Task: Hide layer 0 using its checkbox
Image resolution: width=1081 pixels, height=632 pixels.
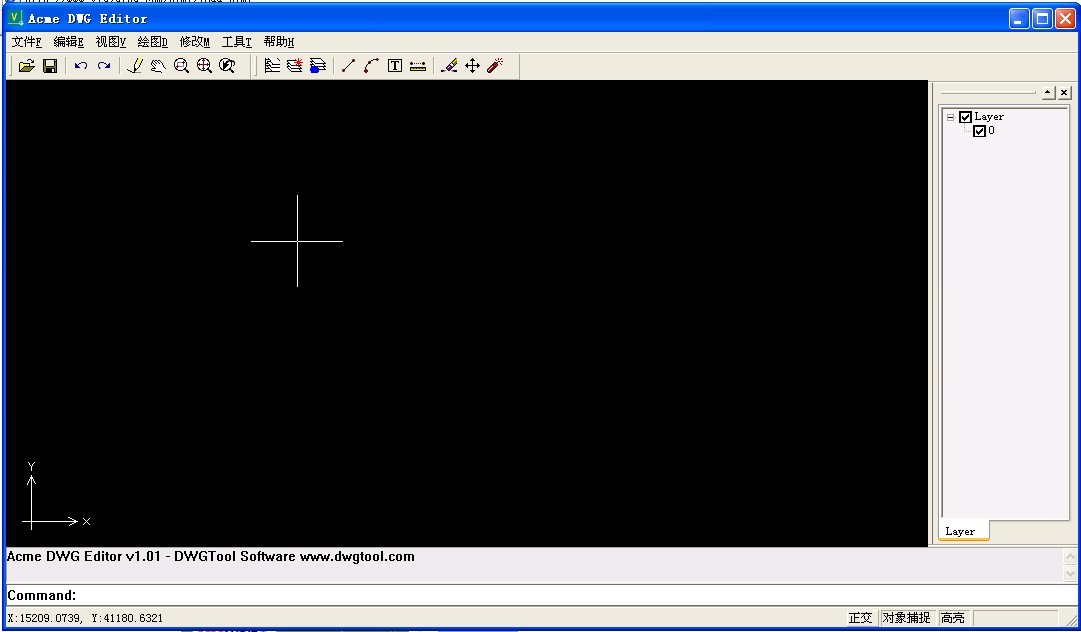Action: pos(979,131)
